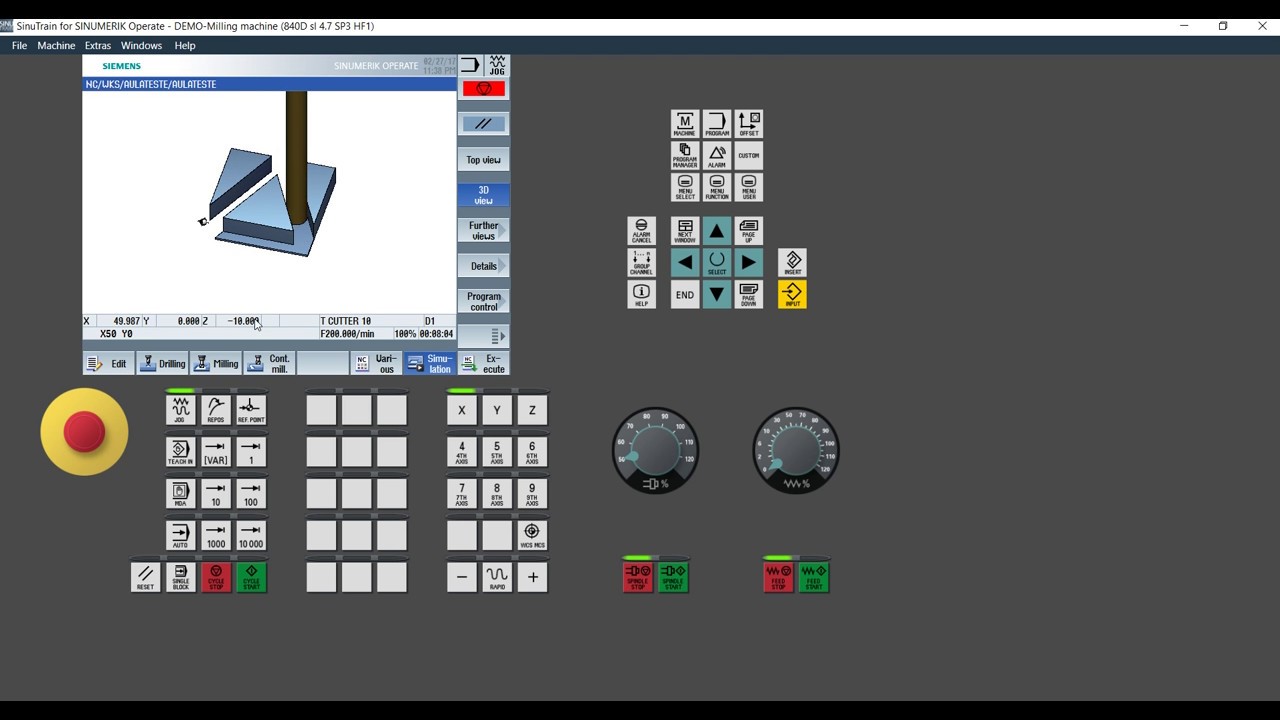The width and height of the screenshot is (1280, 720).
Task: Adjust the feed rate override dial
Action: [x=796, y=450]
